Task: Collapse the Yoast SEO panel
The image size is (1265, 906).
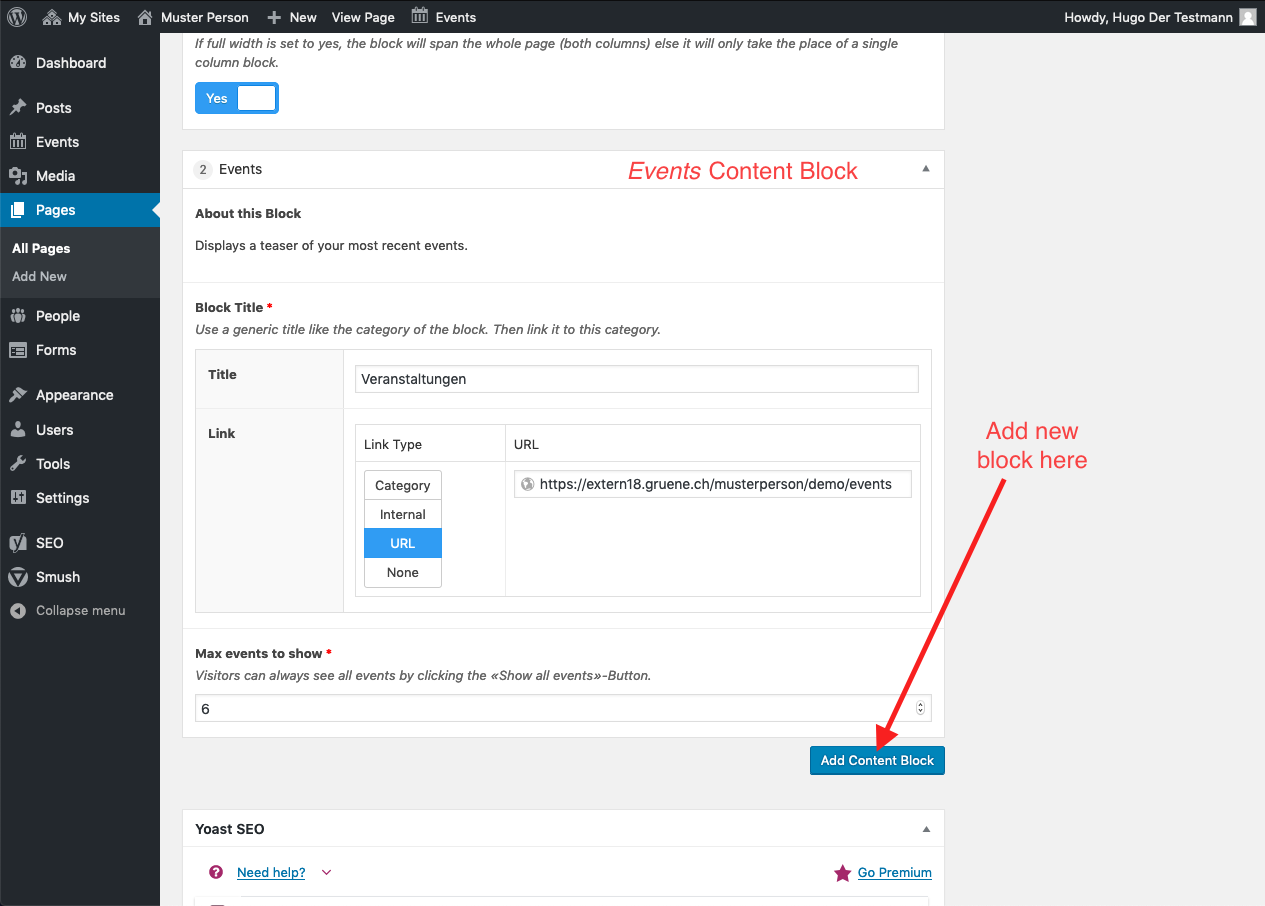Action: pos(926,829)
